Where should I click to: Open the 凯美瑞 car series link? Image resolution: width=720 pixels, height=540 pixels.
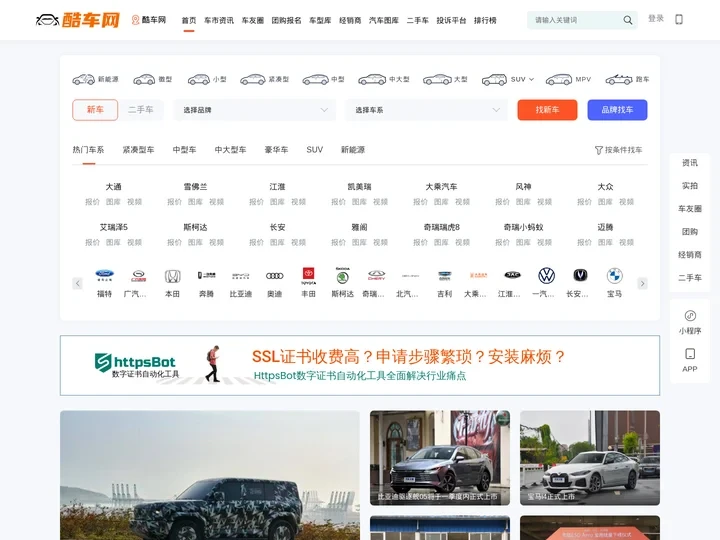pyautogui.click(x=360, y=187)
